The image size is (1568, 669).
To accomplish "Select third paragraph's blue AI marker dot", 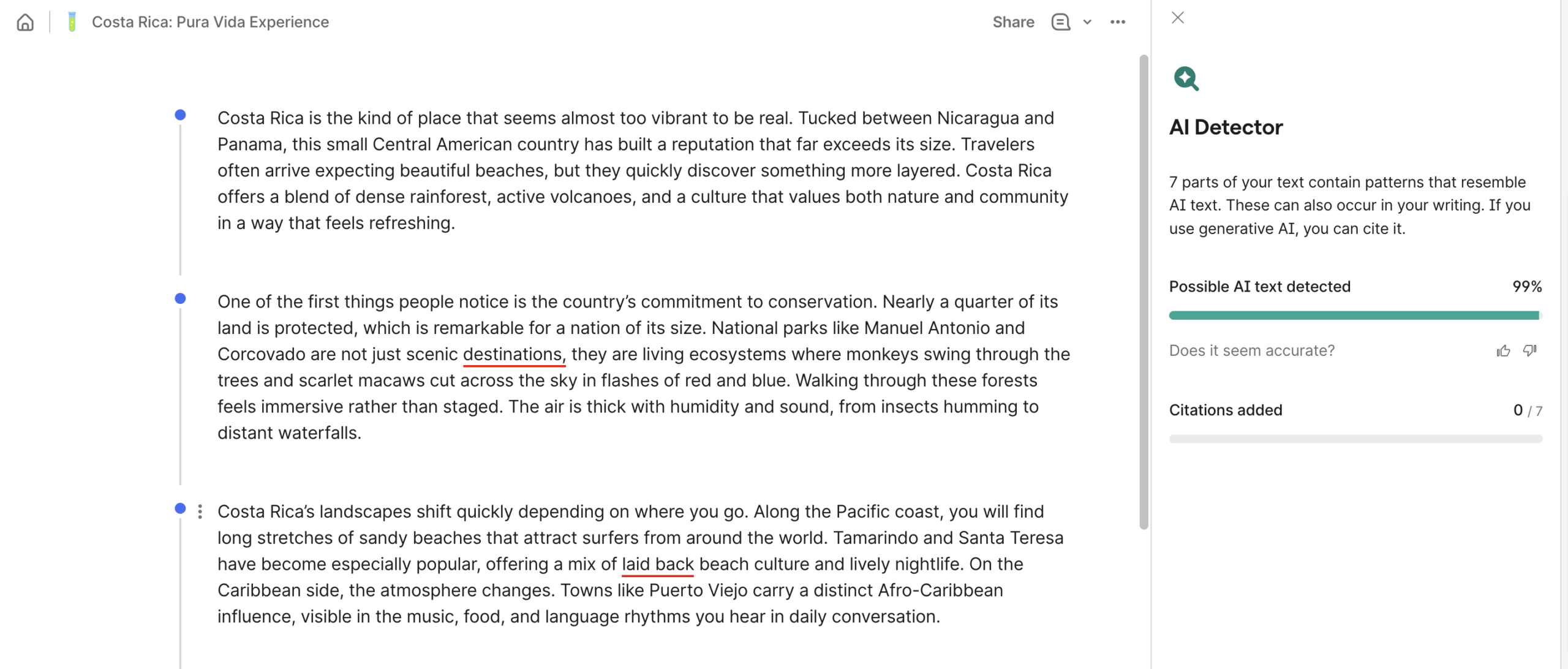I will 180,508.
